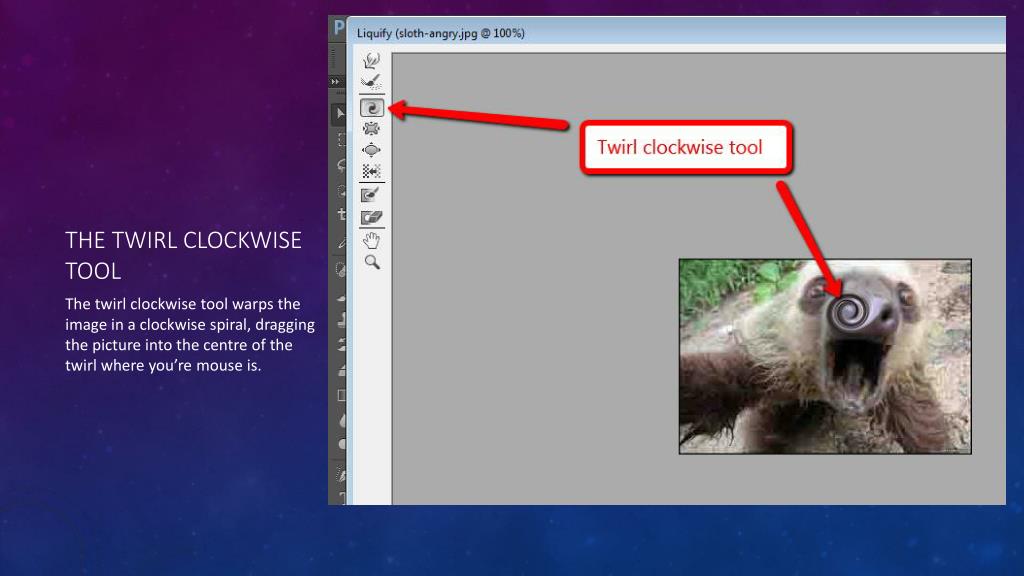Select the Forward Warp tool in Liquify
The height and width of the screenshot is (576, 1024).
coord(372,61)
